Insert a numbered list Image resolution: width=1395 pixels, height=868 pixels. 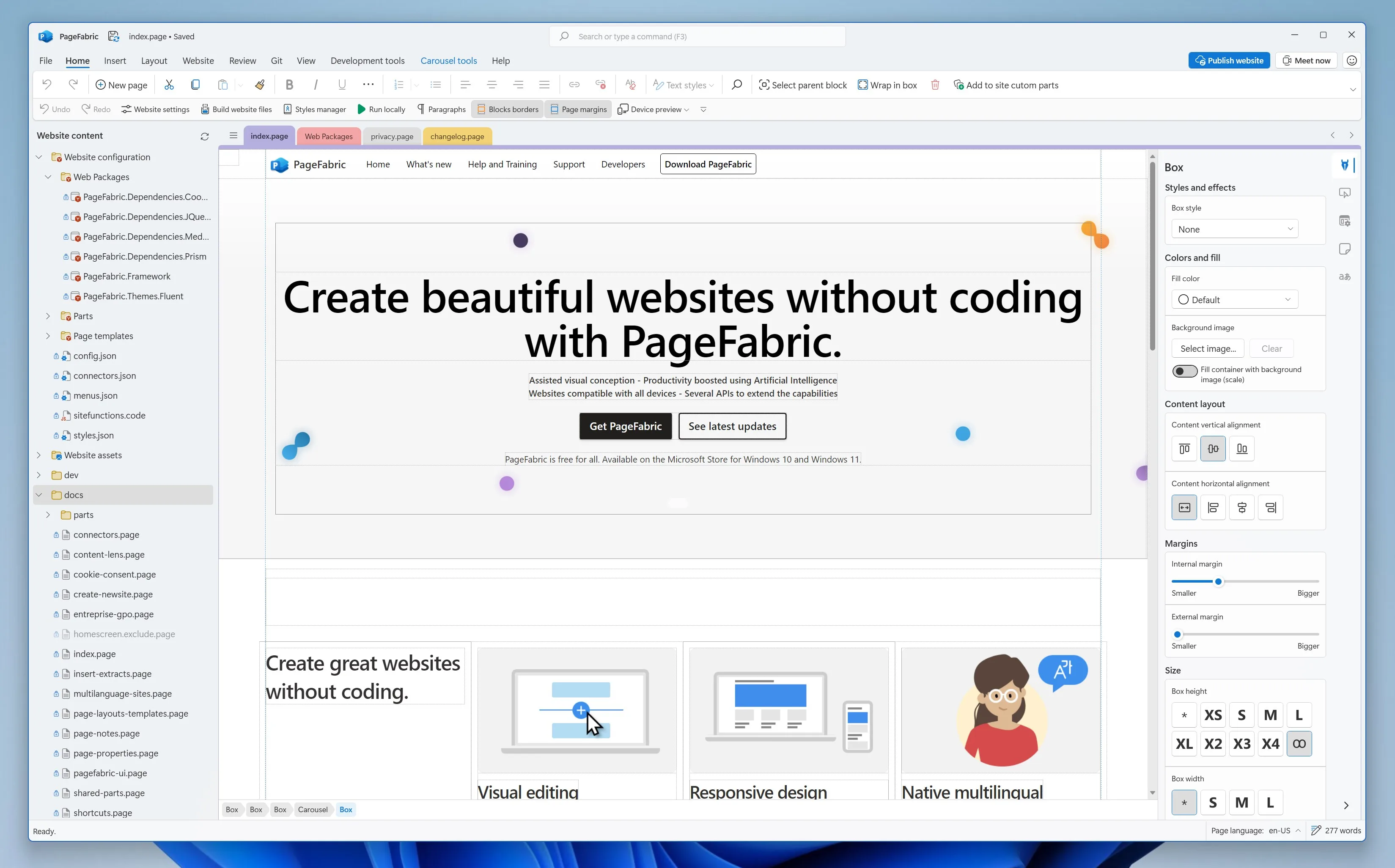(398, 85)
